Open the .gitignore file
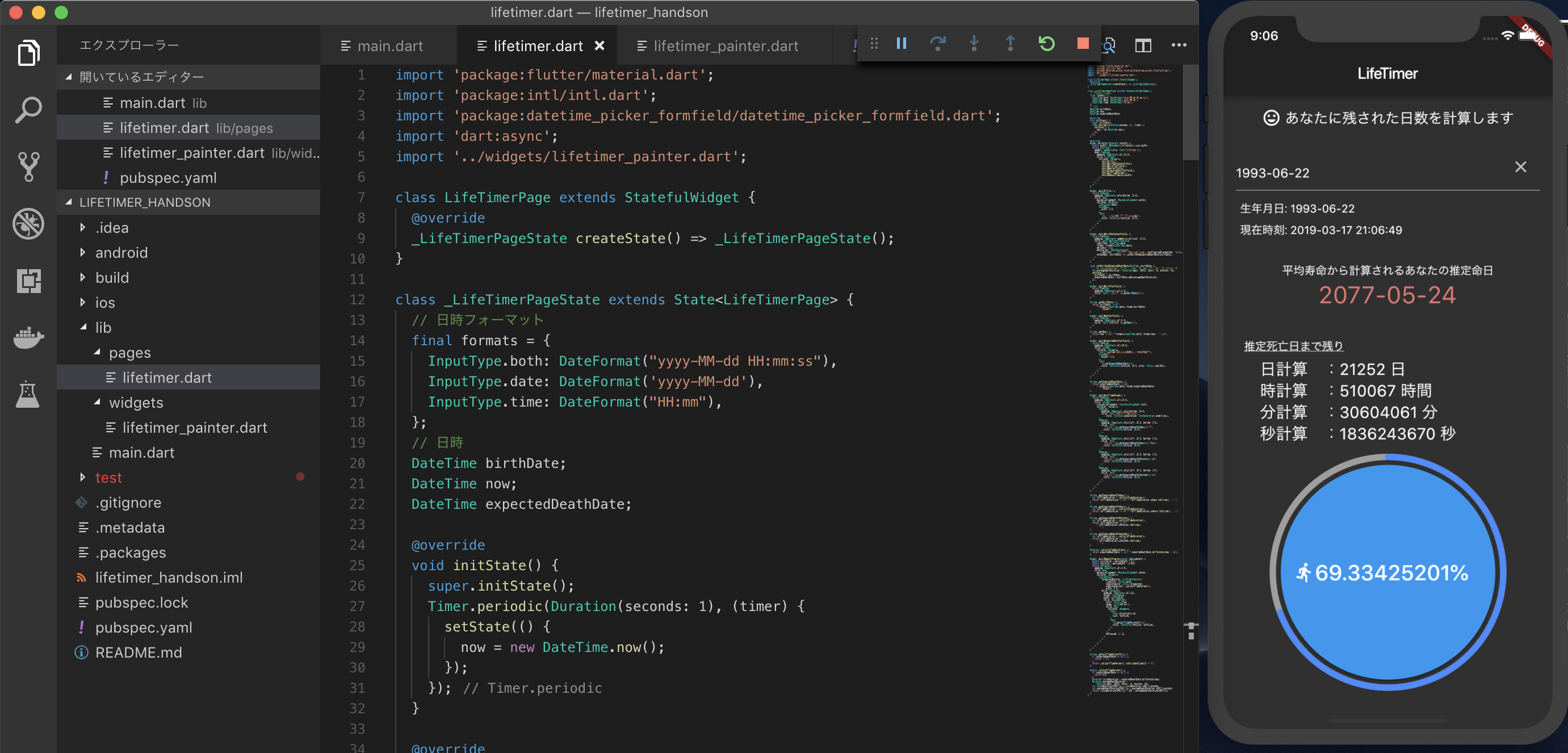The width and height of the screenshot is (1568, 753). (188, 503)
